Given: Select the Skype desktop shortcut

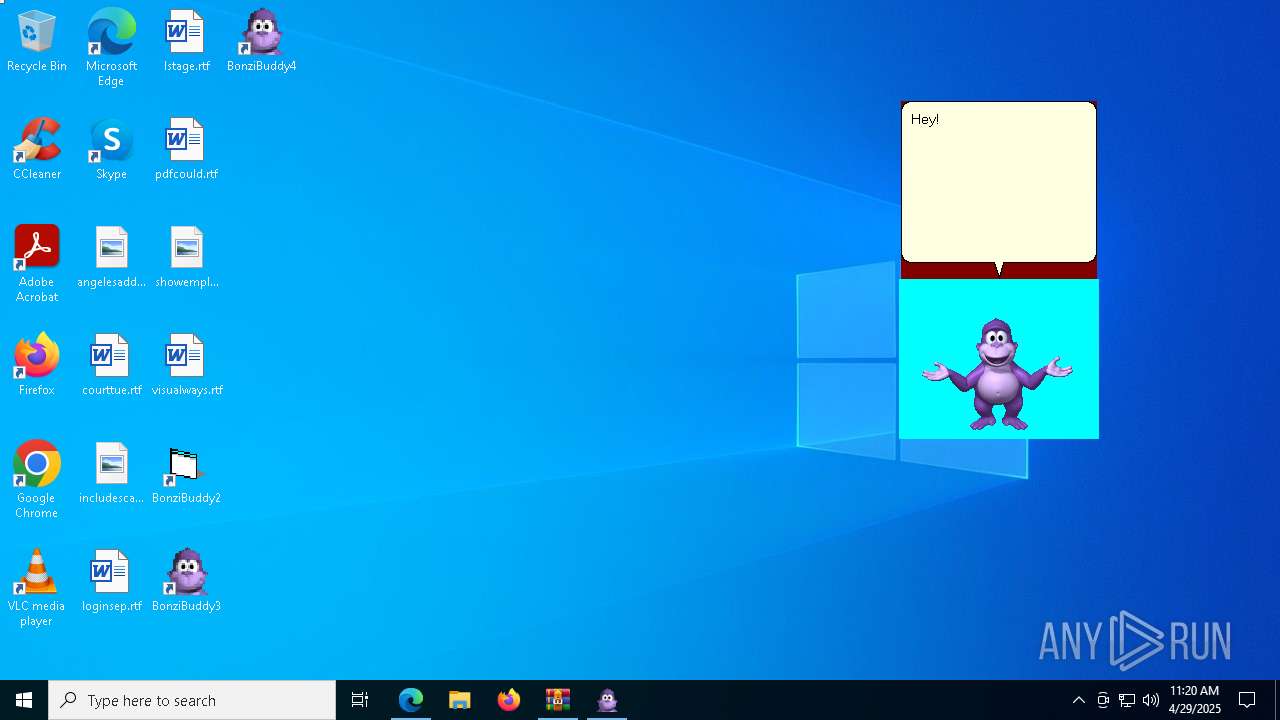Looking at the screenshot, I should click(111, 149).
